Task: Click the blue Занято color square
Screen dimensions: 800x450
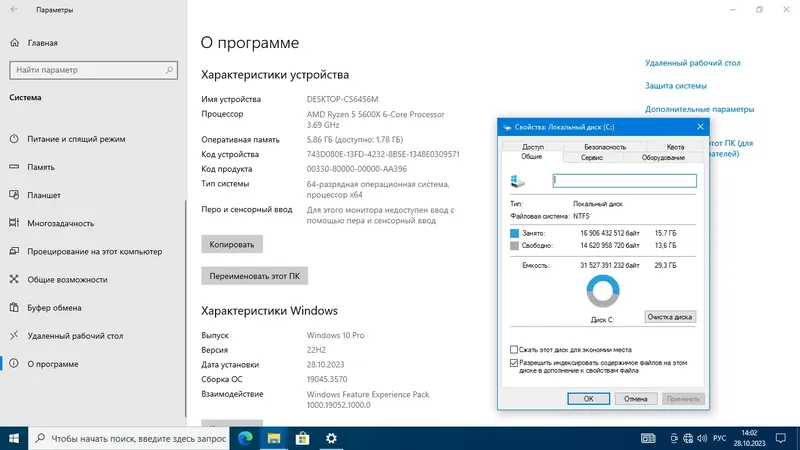Action: [x=514, y=233]
